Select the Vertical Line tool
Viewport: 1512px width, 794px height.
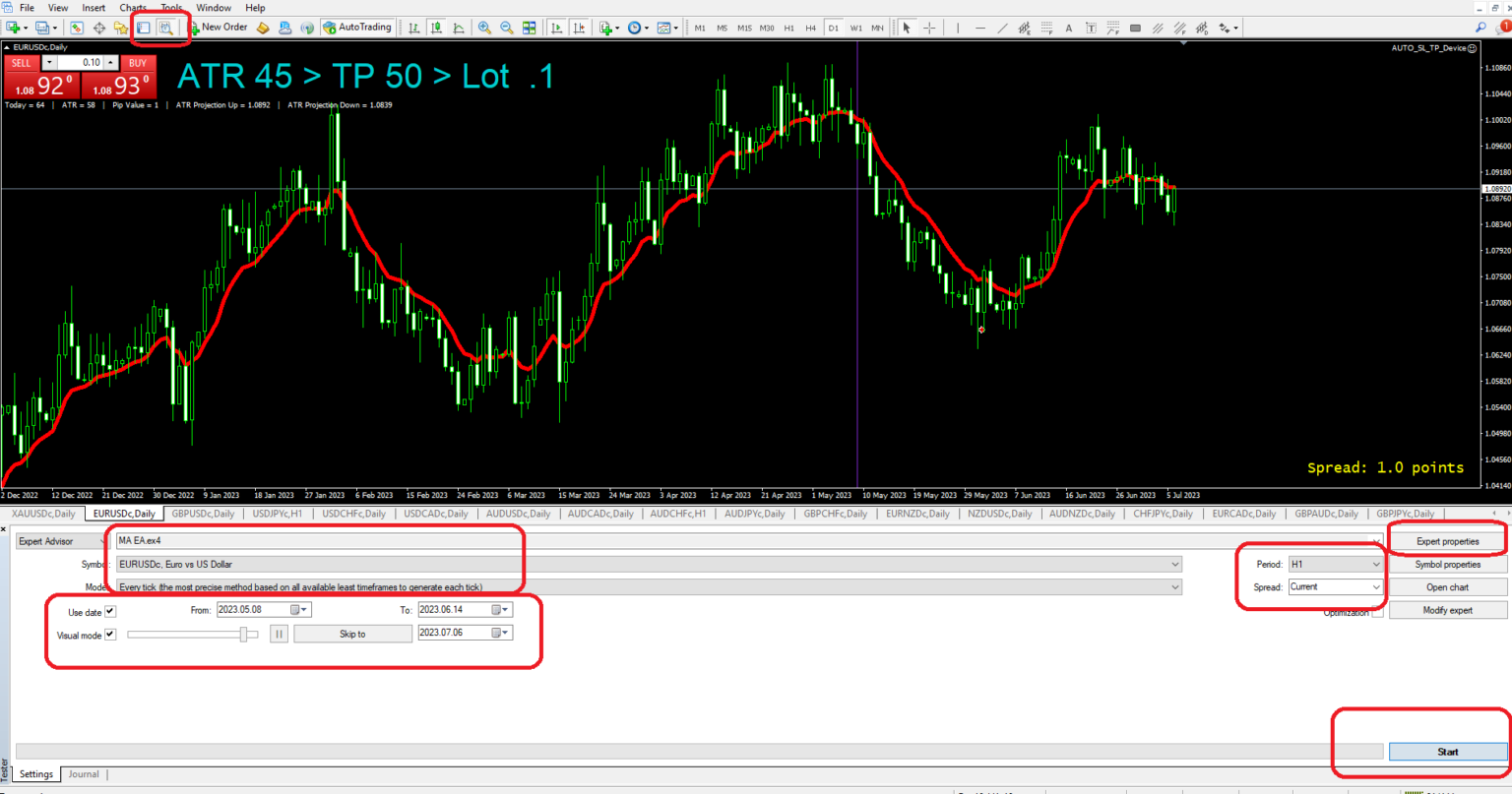coord(958,28)
